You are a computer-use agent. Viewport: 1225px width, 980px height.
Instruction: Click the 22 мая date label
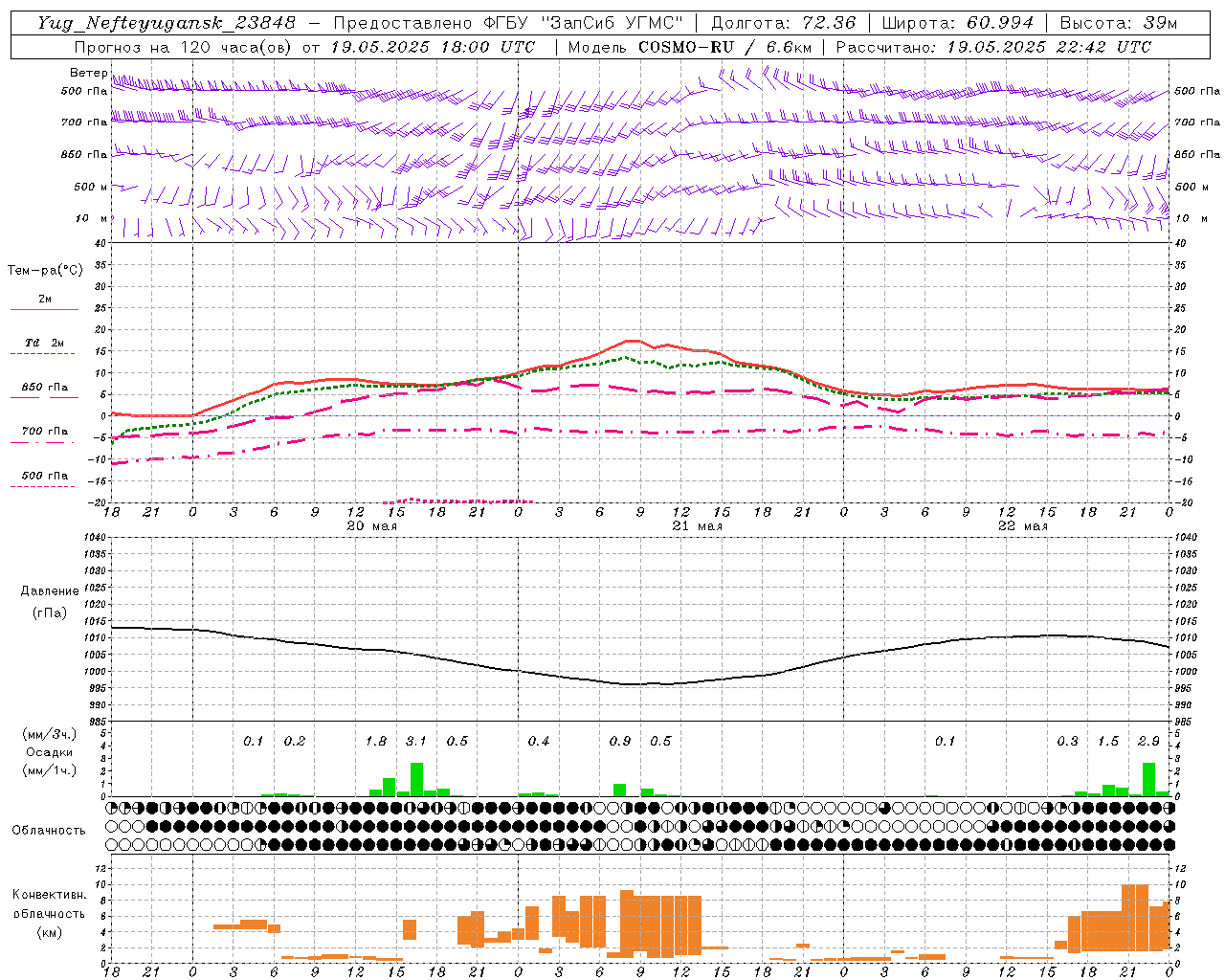click(x=1022, y=526)
